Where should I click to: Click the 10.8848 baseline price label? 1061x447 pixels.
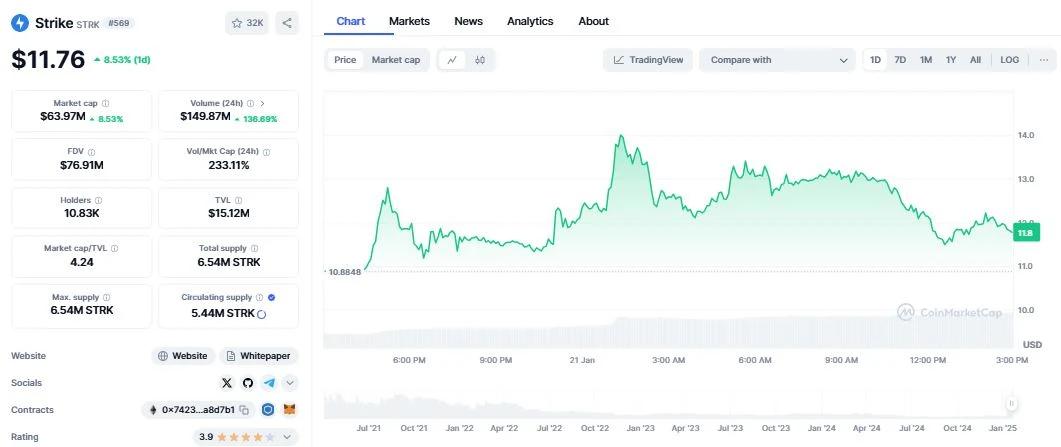click(345, 271)
